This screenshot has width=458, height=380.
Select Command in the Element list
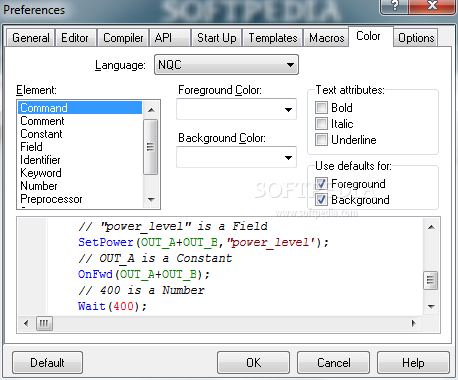click(x=80, y=108)
